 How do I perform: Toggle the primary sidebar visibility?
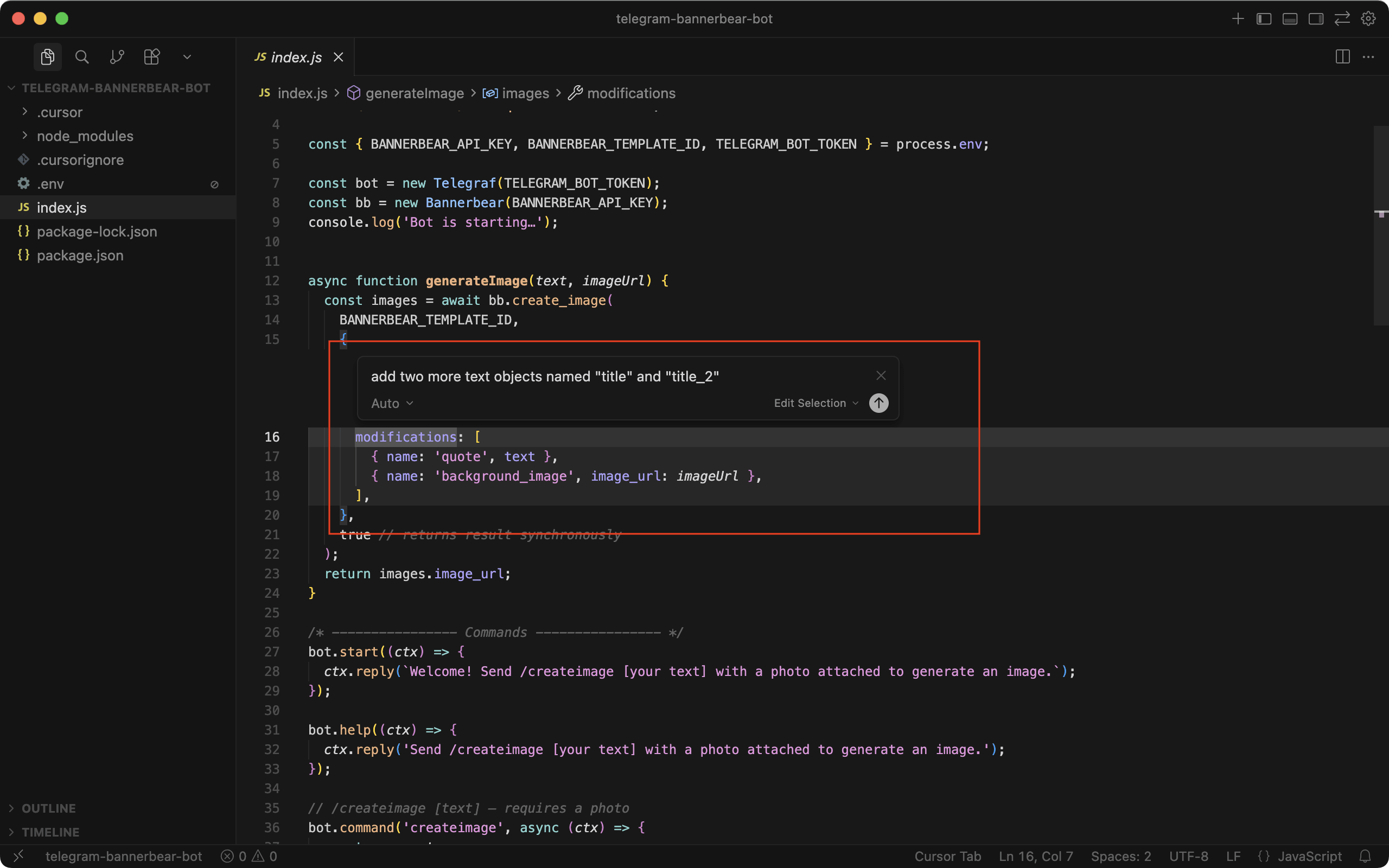(x=1263, y=18)
